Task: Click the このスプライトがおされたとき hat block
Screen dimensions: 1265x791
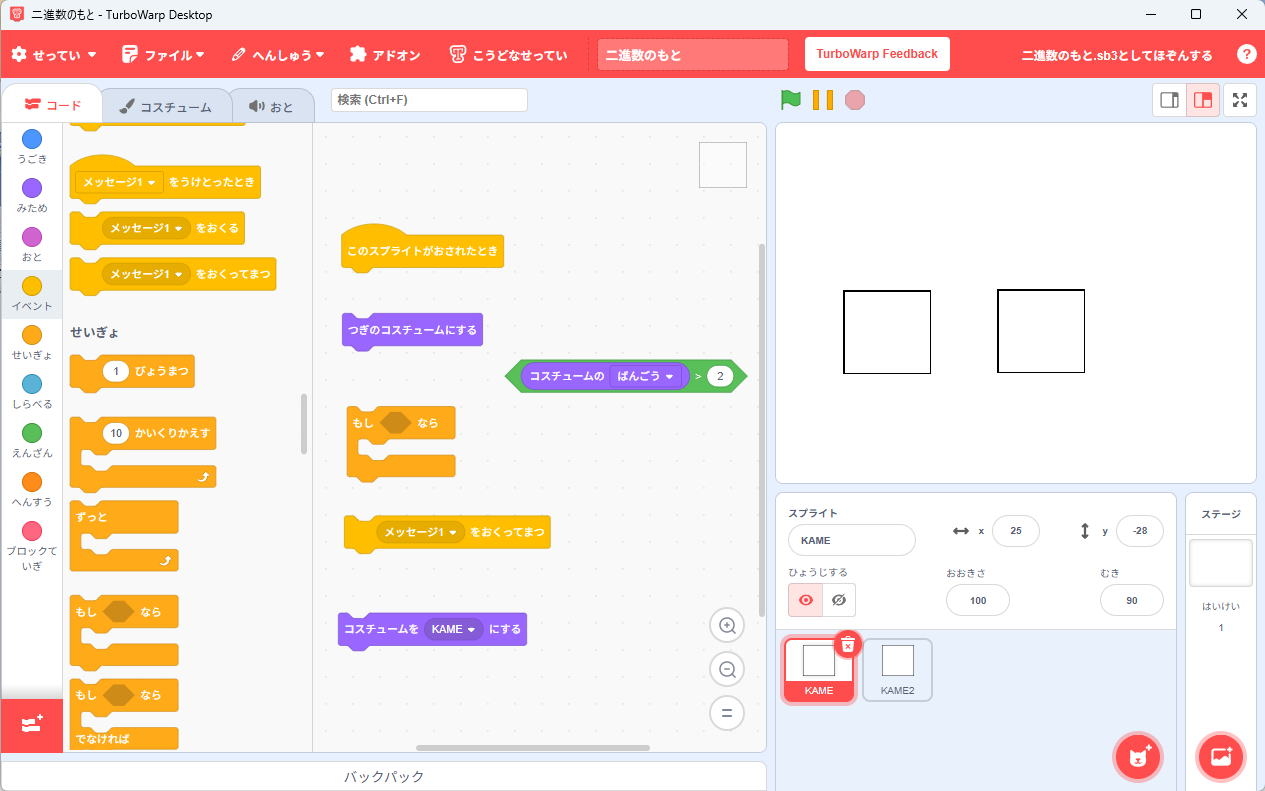Action: (422, 247)
